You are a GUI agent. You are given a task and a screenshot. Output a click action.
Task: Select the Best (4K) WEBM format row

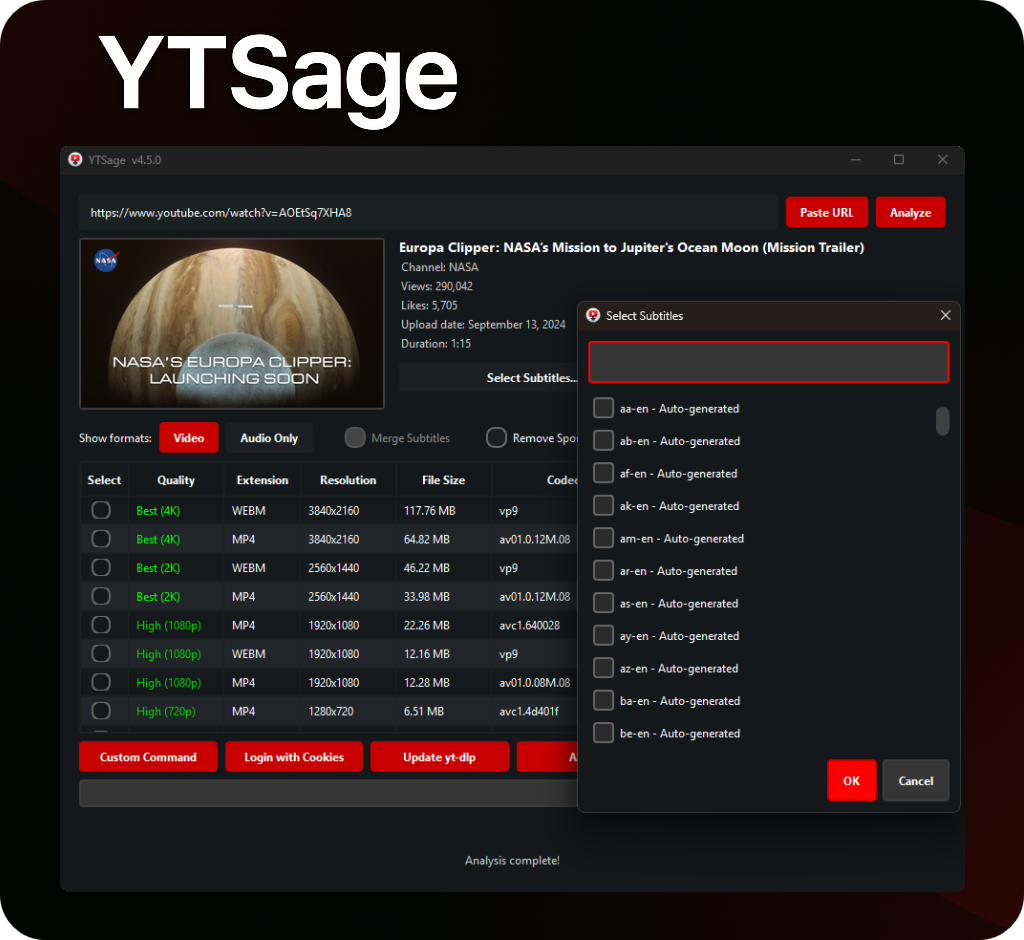[101, 510]
